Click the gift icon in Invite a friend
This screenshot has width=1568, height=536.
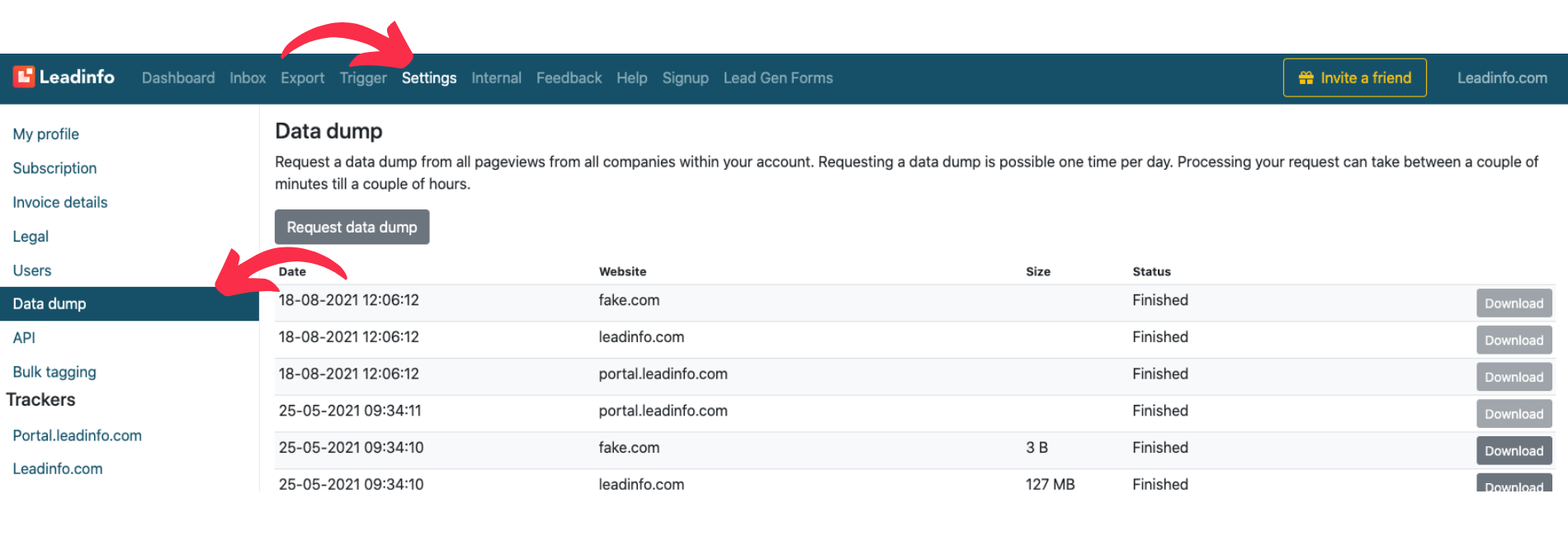[1306, 78]
